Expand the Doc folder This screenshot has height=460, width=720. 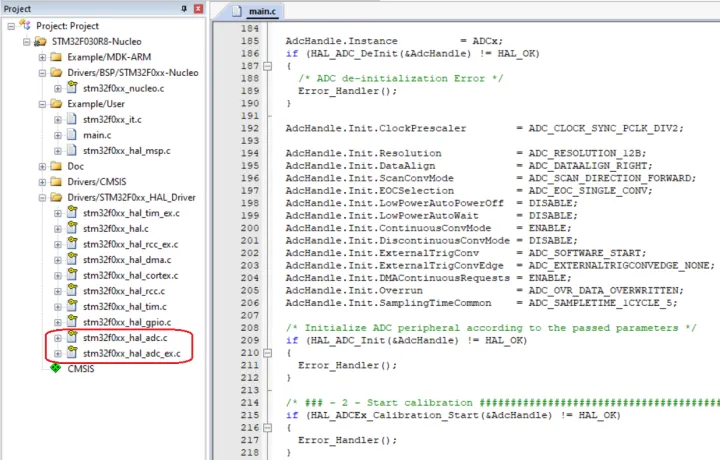pos(42,167)
